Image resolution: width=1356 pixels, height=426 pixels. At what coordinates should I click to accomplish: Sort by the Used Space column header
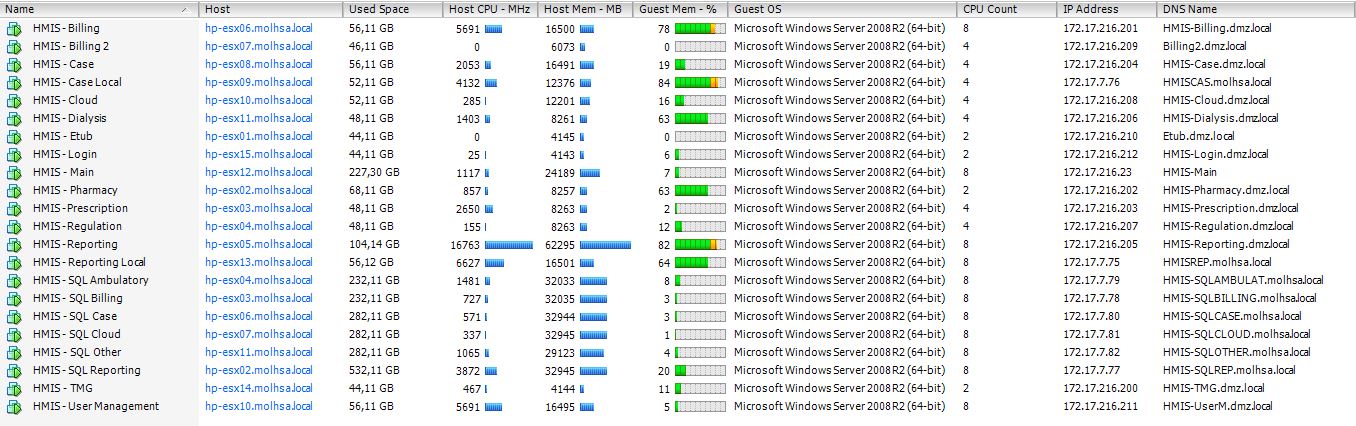pyautogui.click(x=376, y=9)
